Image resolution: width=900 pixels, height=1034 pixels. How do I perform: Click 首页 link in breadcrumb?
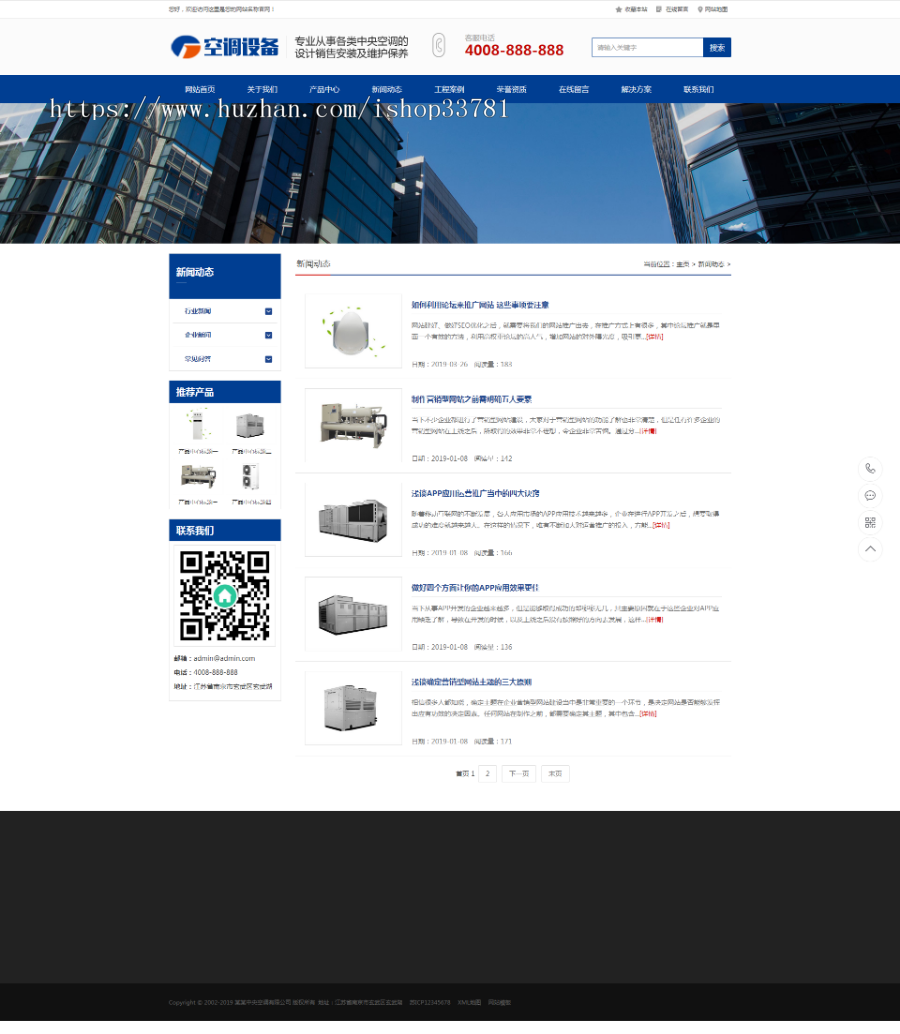click(682, 264)
